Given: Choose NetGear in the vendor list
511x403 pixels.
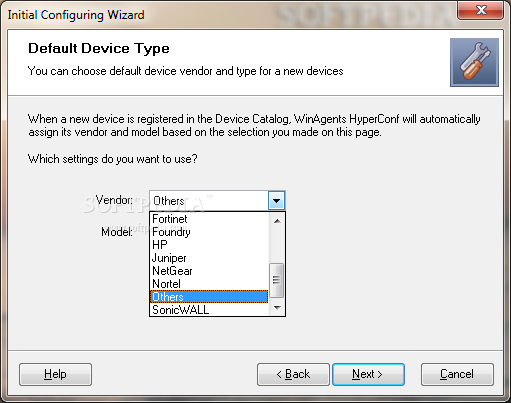Looking at the screenshot, I should 209,271.
